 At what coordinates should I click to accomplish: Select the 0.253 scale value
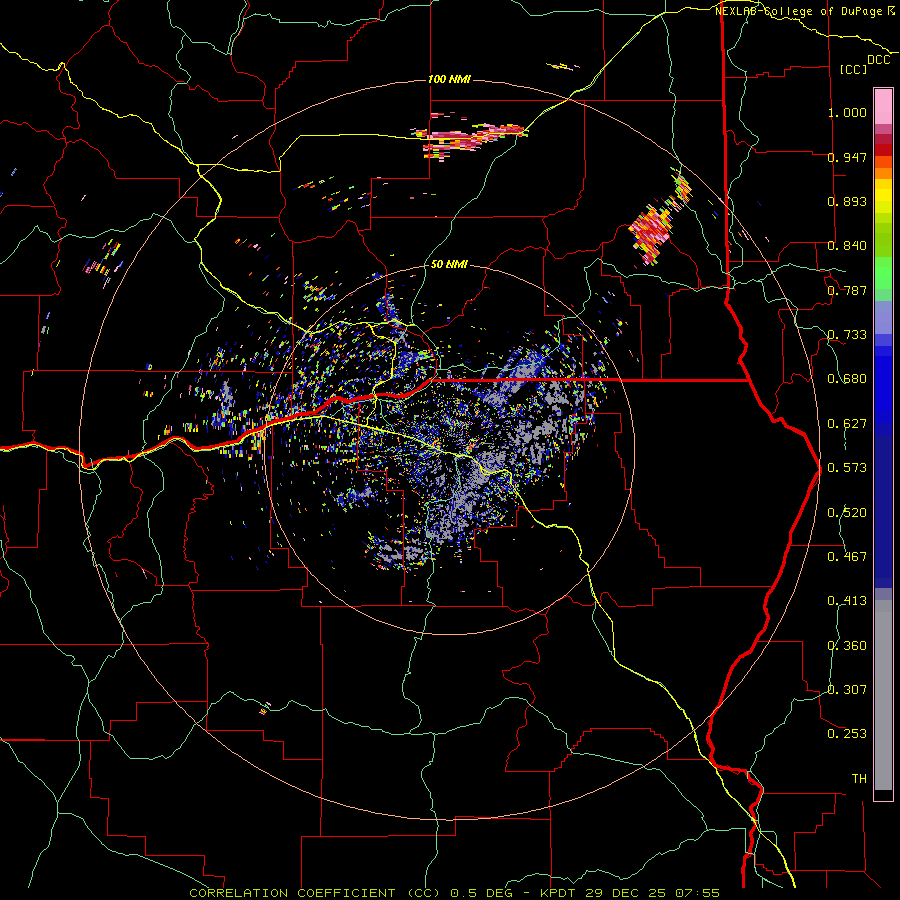coord(847,734)
